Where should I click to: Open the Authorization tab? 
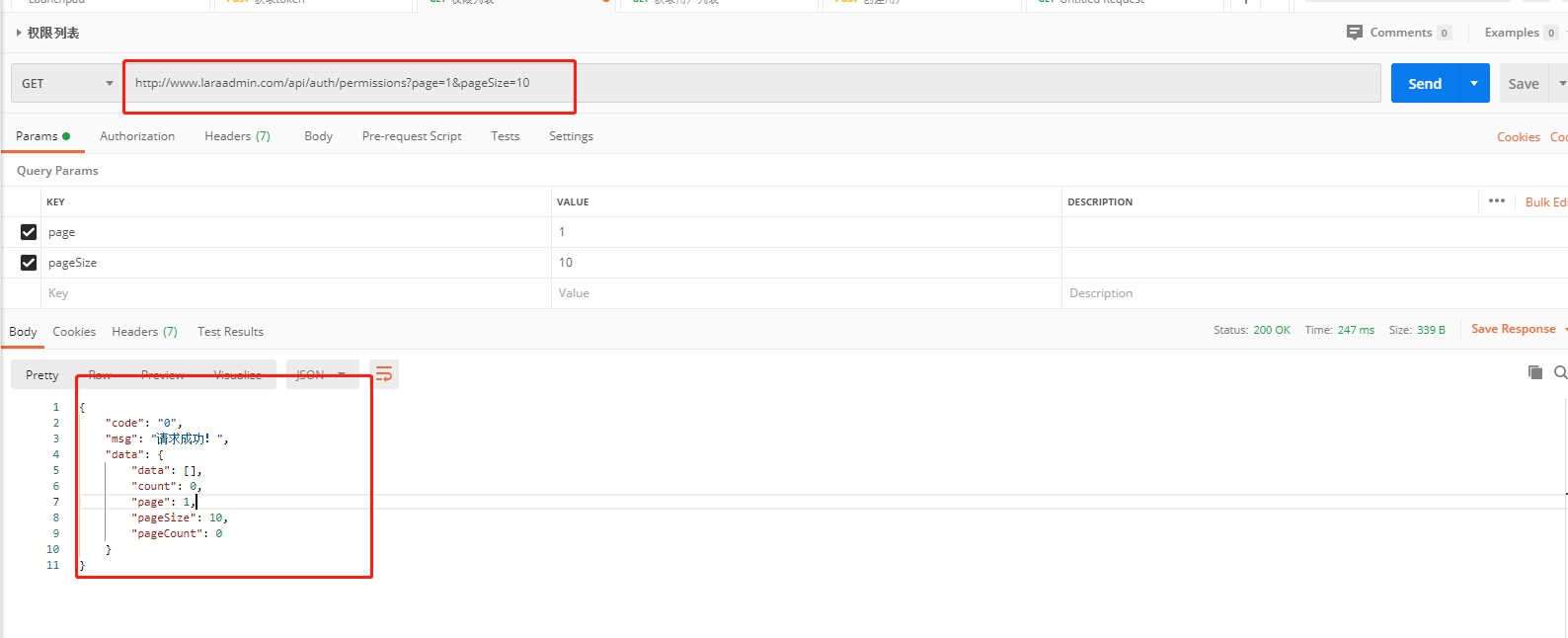coord(137,136)
